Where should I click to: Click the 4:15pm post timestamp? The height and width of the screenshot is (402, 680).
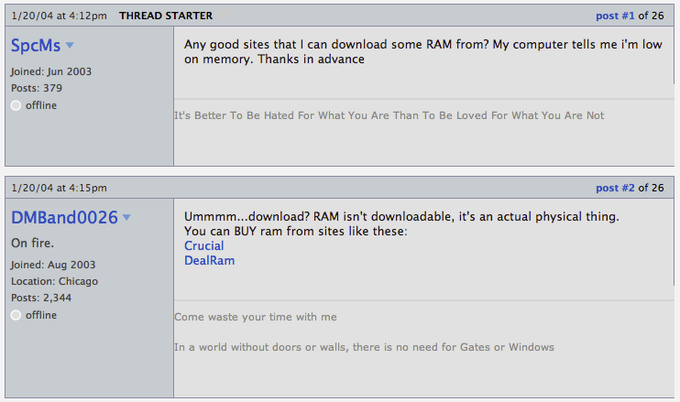(x=59, y=188)
